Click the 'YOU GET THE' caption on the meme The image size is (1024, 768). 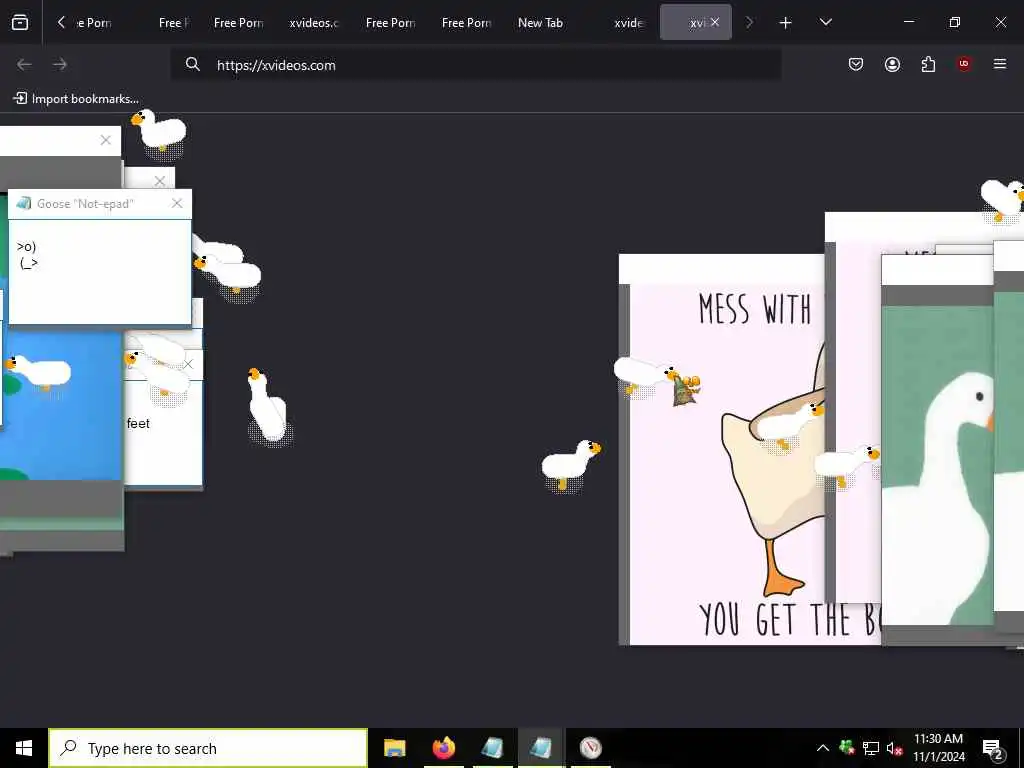click(790, 618)
